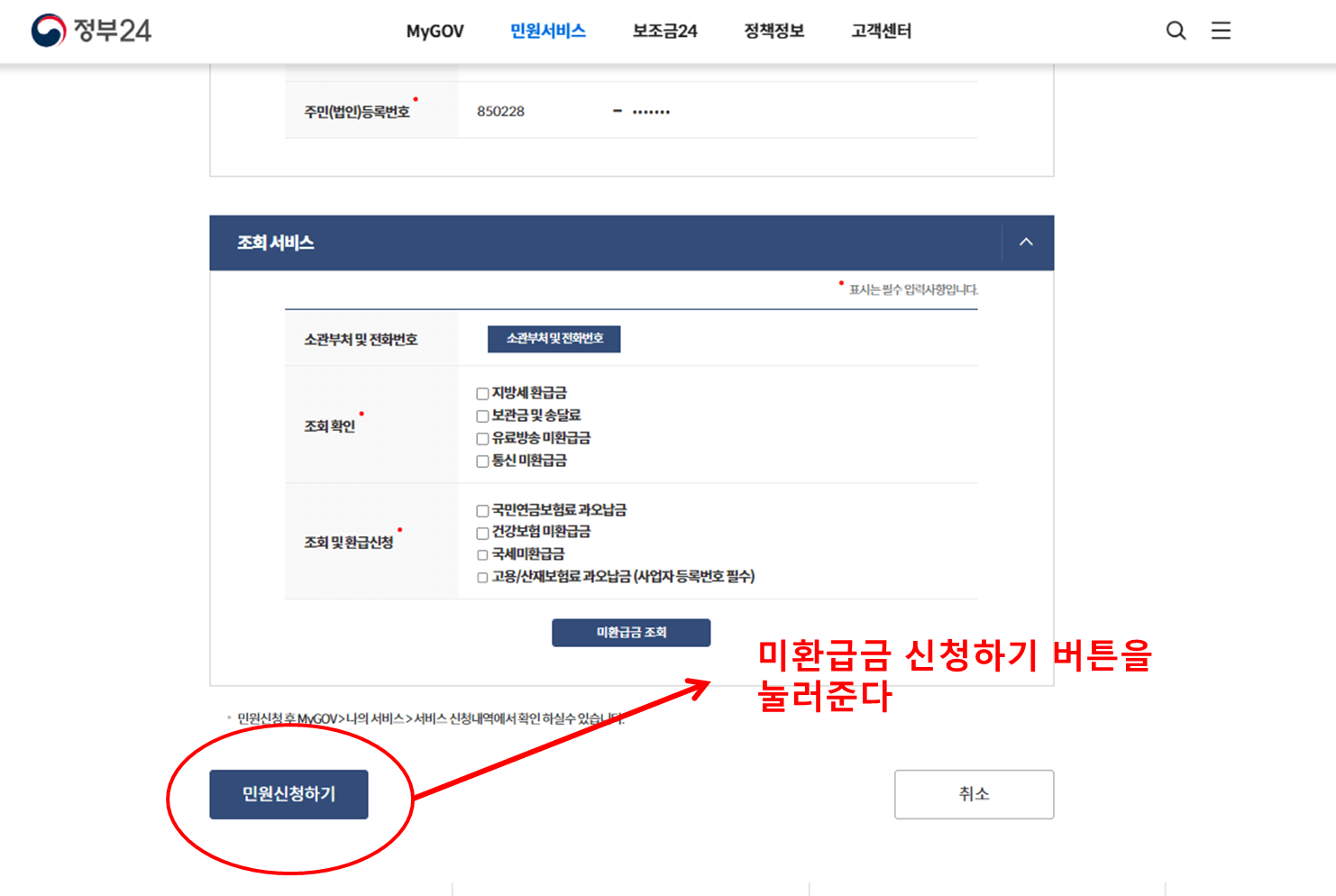
Task: Enable the 유료방송 미환급금 checkbox
Action: tap(482, 438)
